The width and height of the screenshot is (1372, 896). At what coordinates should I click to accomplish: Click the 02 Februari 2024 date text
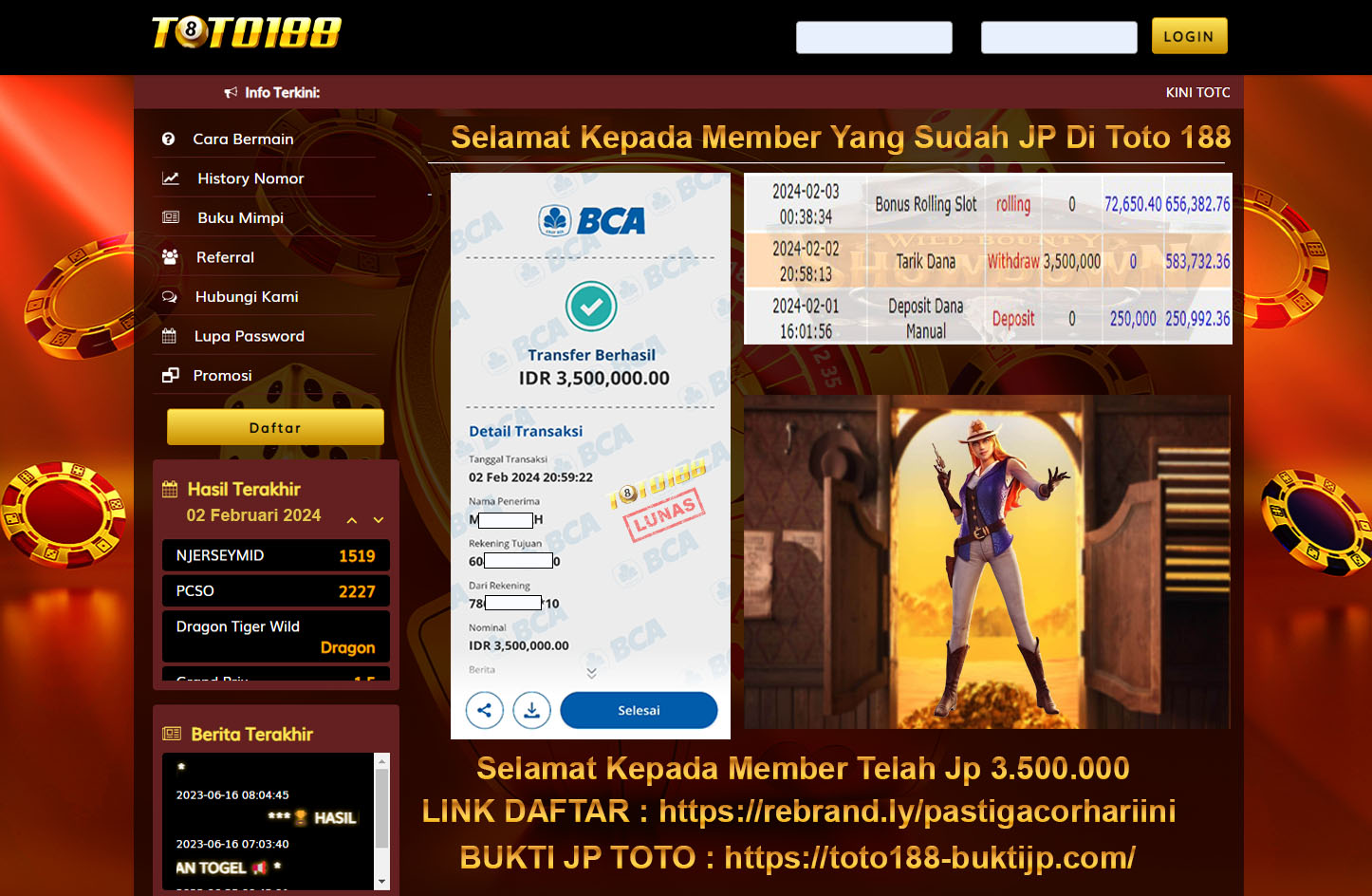click(253, 515)
